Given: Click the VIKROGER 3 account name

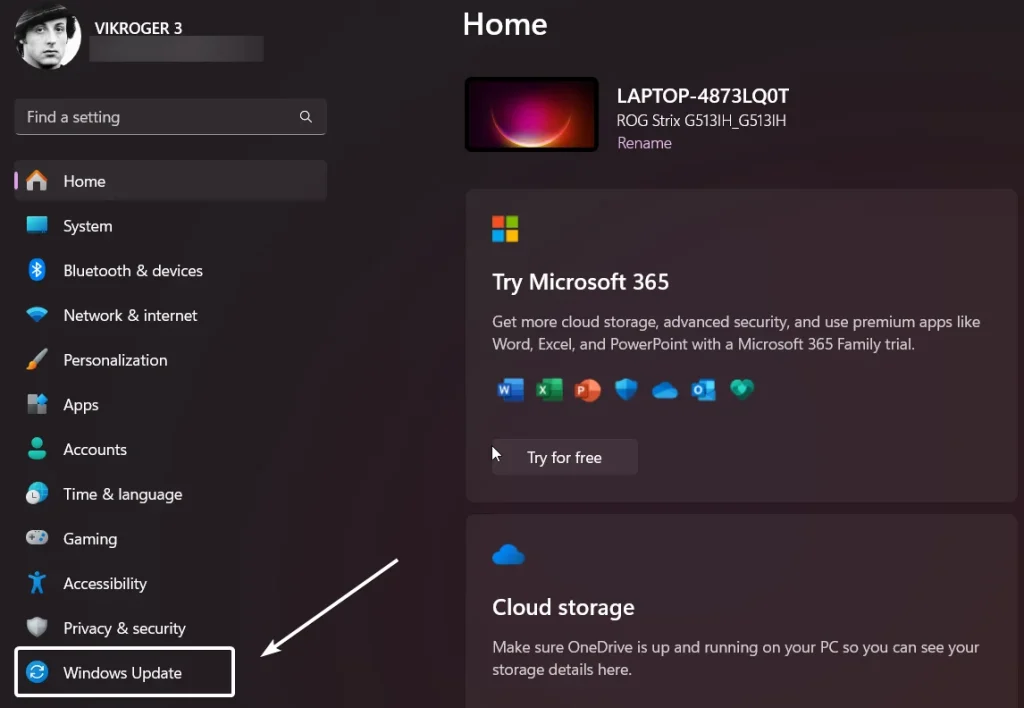Looking at the screenshot, I should 138,28.
